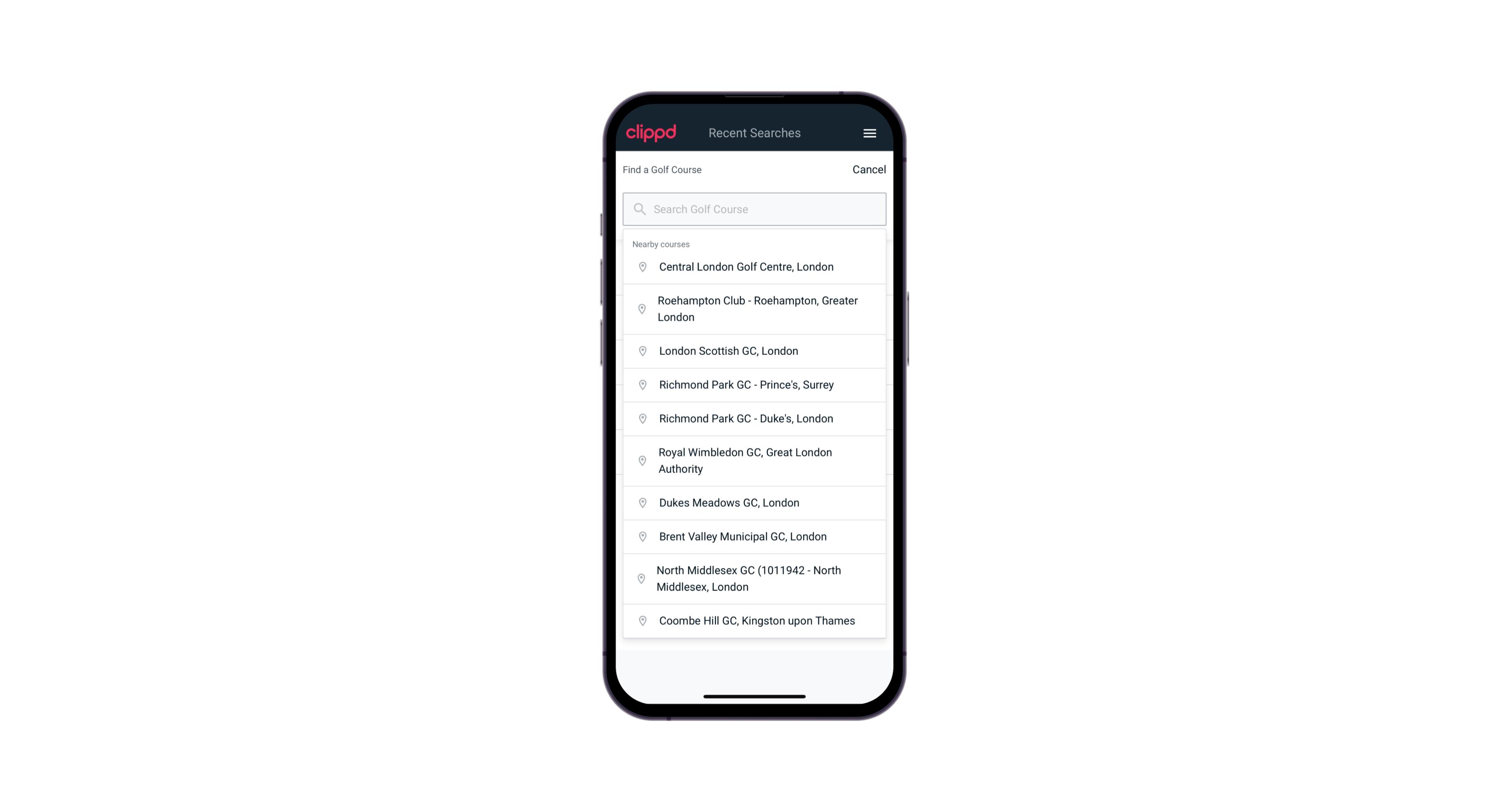1510x812 pixels.
Task: Click the Clippd logo icon
Action: coord(651,133)
